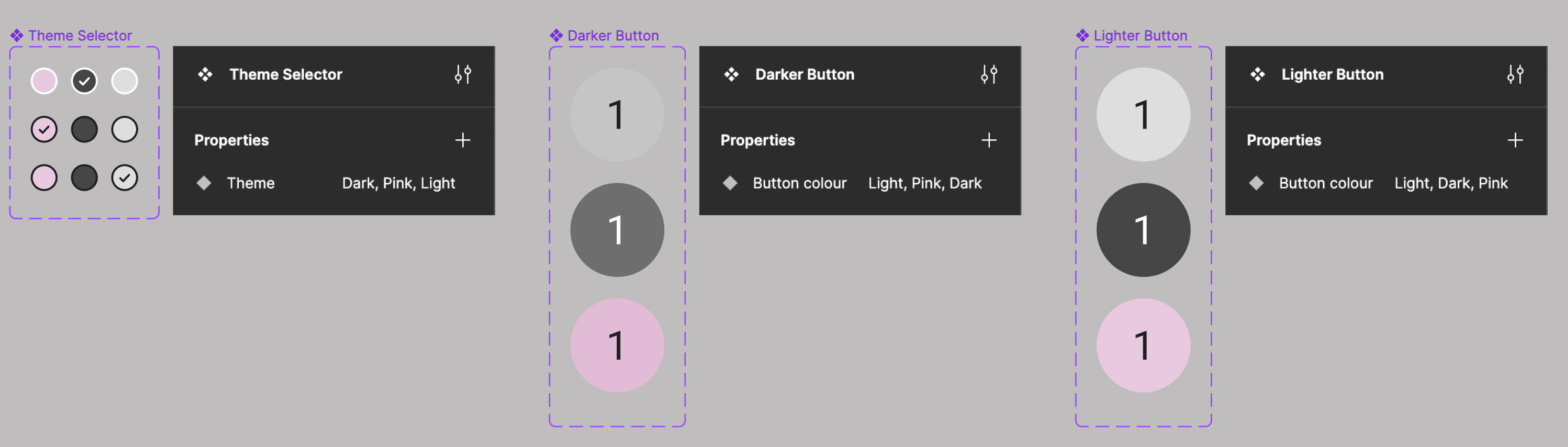Viewport: 1568px width, 447px height.
Task: Click the component icon in the Darker Button header
Action: 731,75
